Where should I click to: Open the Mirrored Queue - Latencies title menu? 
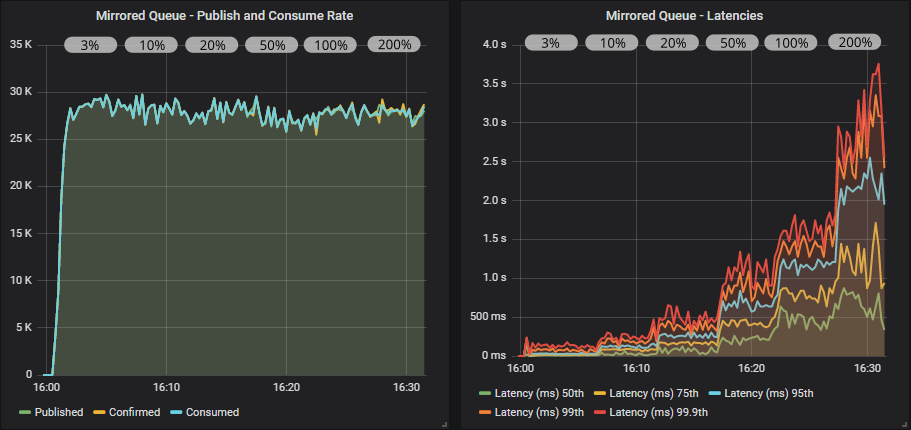click(684, 15)
